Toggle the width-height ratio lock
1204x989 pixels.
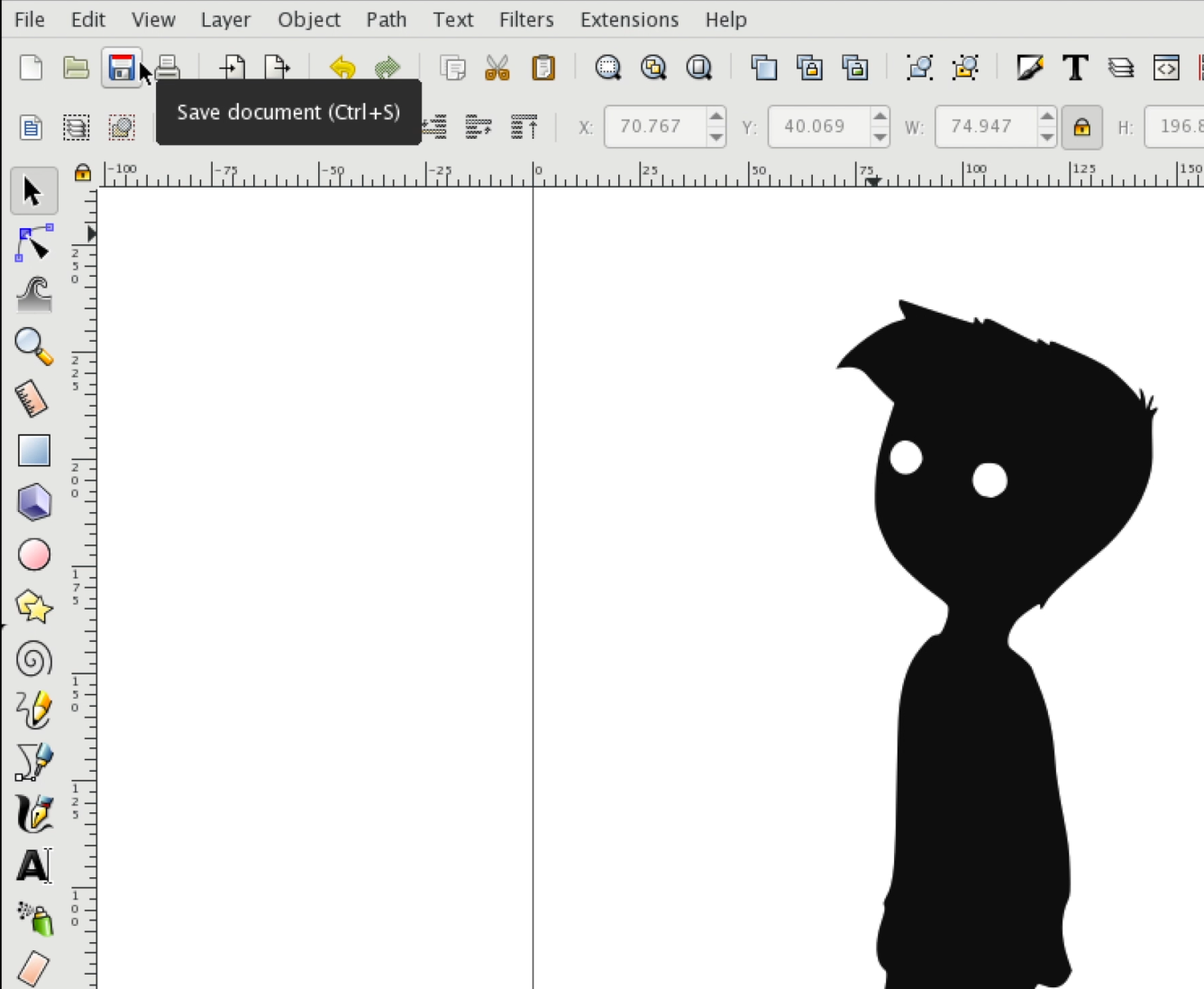pos(1081,127)
